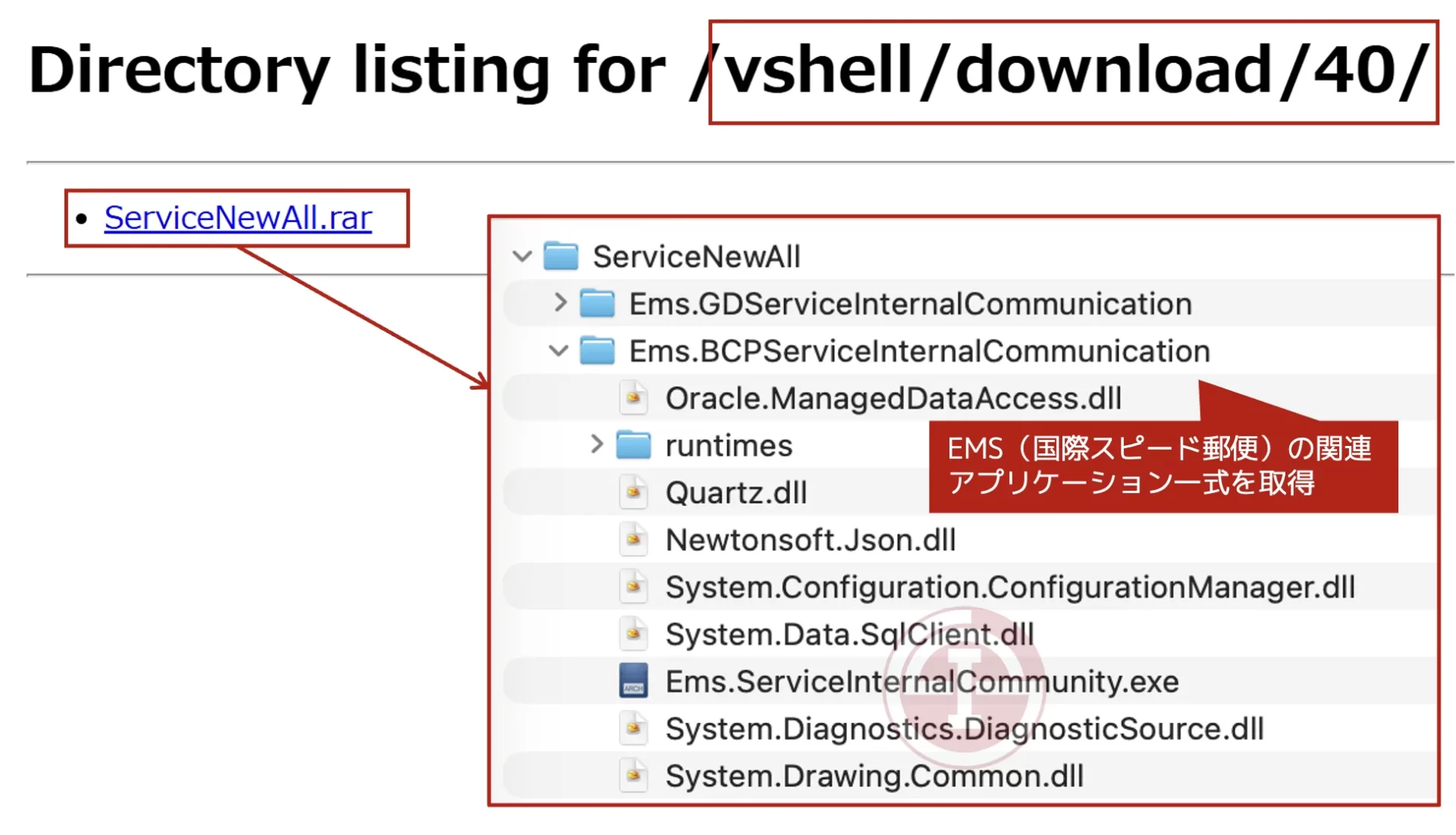Collapse the Ems.BCPServiceInternalCommunication folder chevron
The height and width of the screenshot is (835, 1456).
coord(558,351)
